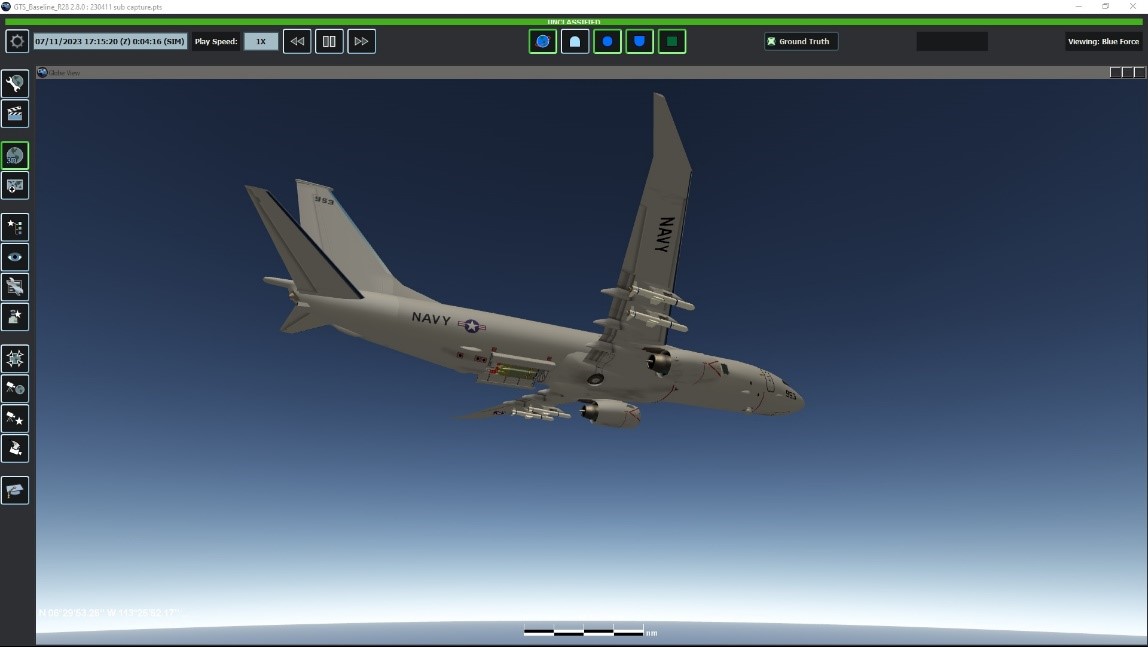Open the unit with star icon

[15, 317]
